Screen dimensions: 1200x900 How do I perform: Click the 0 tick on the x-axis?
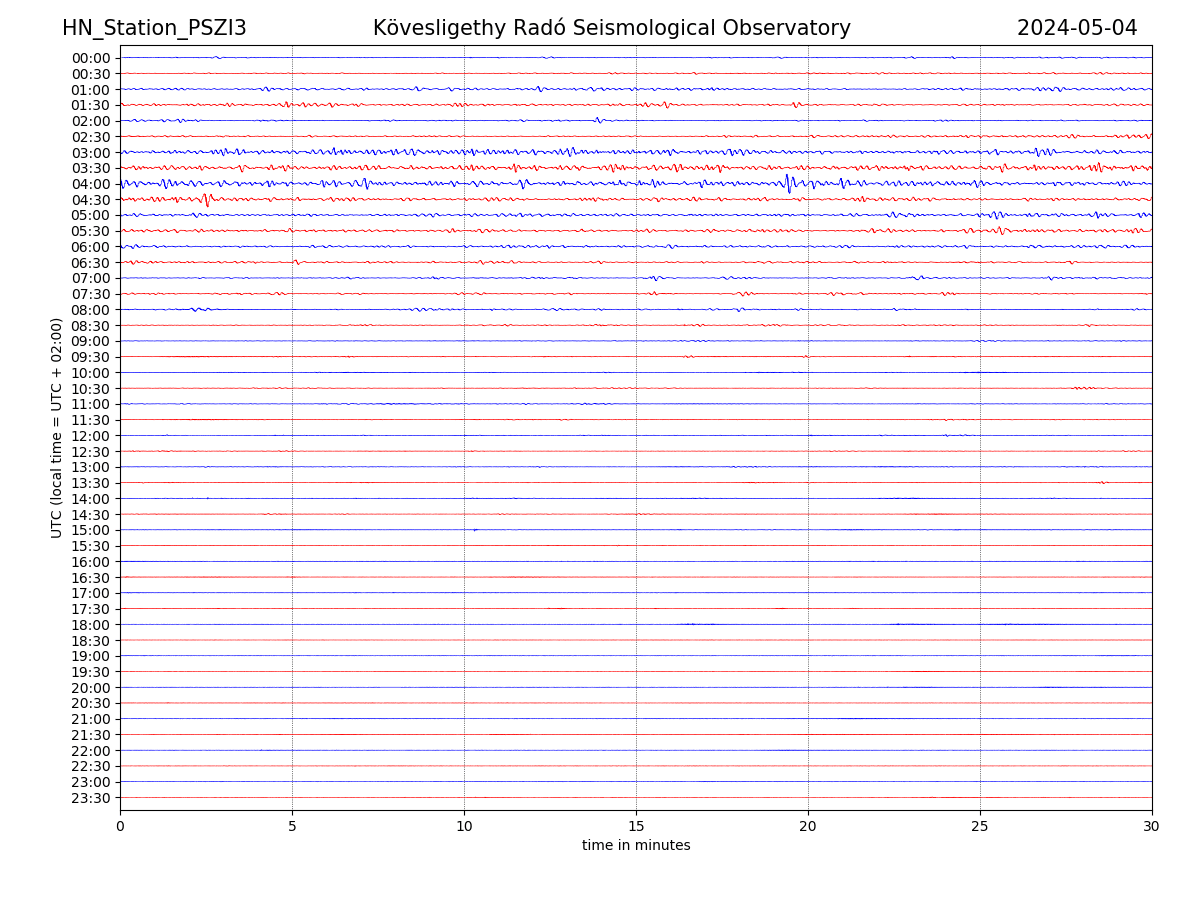pos(120,827)
